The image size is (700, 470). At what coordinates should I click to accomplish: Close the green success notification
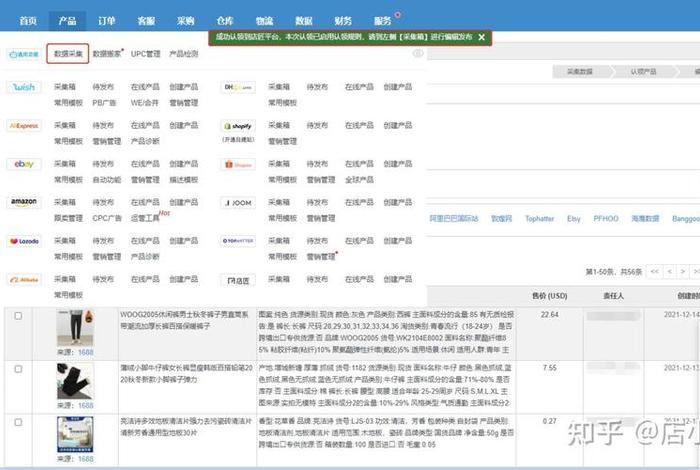coord(482,37)
